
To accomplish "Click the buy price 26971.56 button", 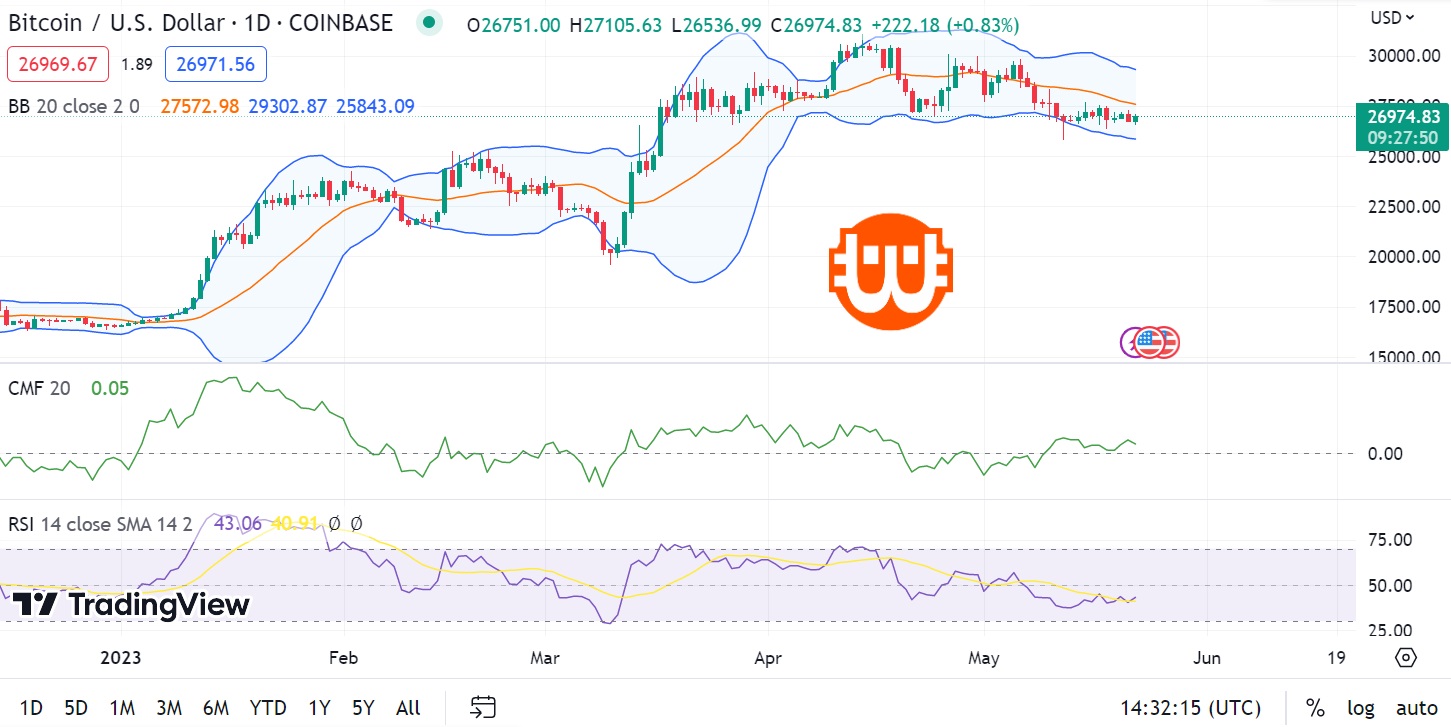I will tap(216, 64).
